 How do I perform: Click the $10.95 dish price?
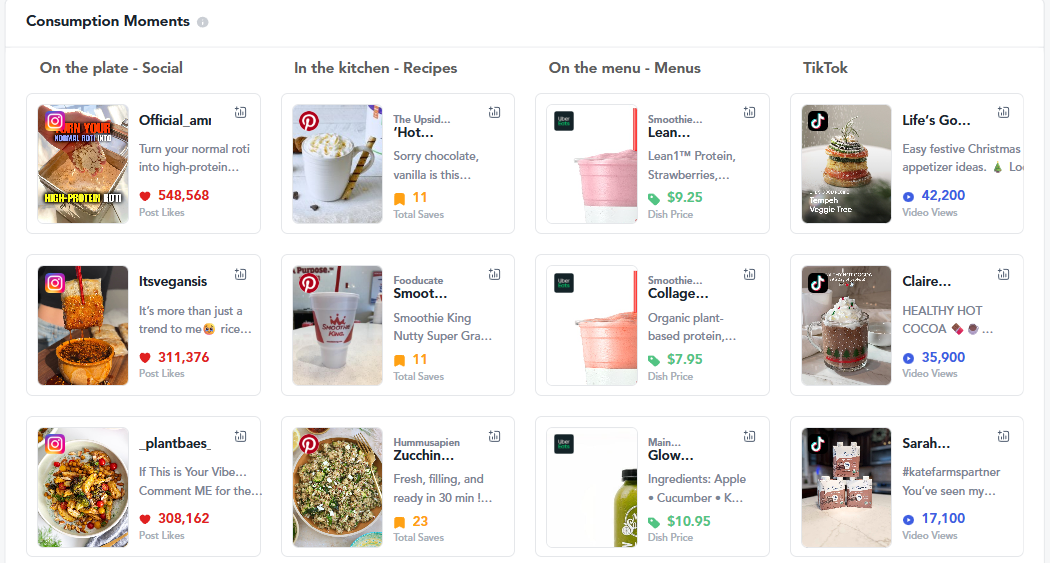coord(688,521)
